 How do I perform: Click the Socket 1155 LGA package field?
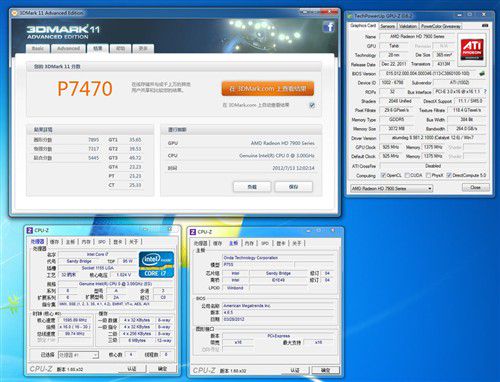click(98, 268)
